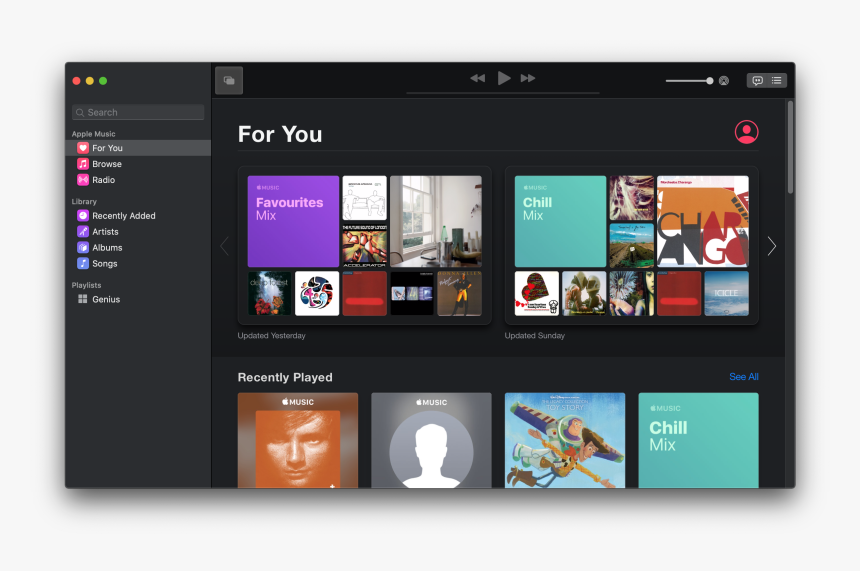860x571 pixels.
Task: Start playback with the play button
Action: point(503,78)
